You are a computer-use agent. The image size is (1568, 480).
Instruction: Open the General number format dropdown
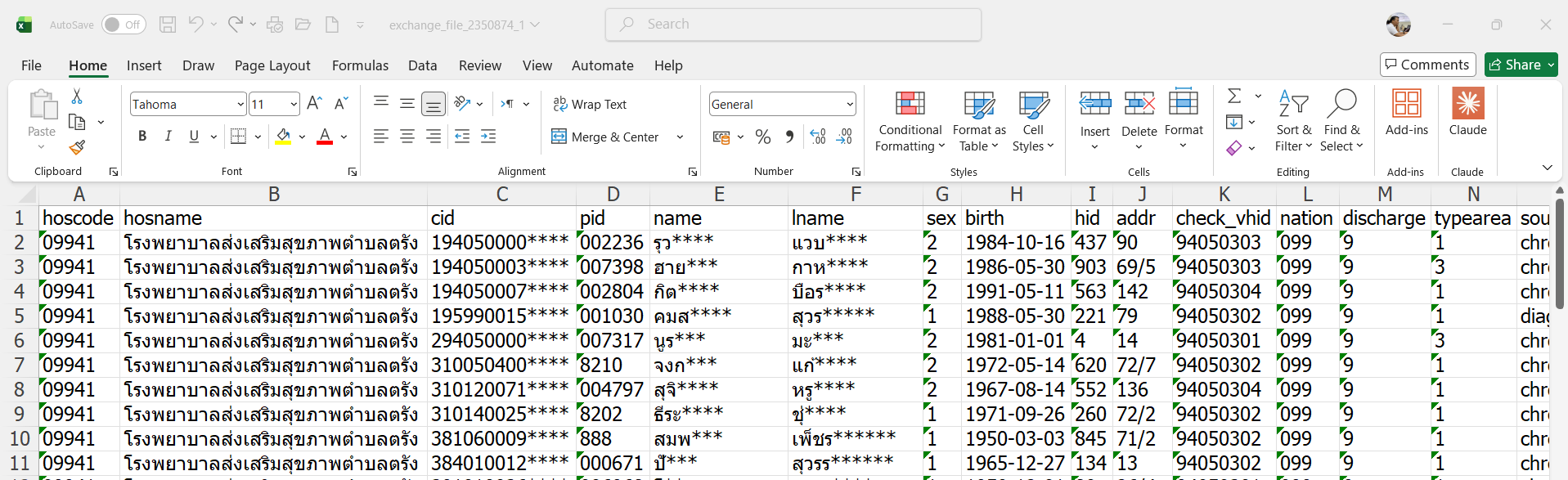(850, 105)
